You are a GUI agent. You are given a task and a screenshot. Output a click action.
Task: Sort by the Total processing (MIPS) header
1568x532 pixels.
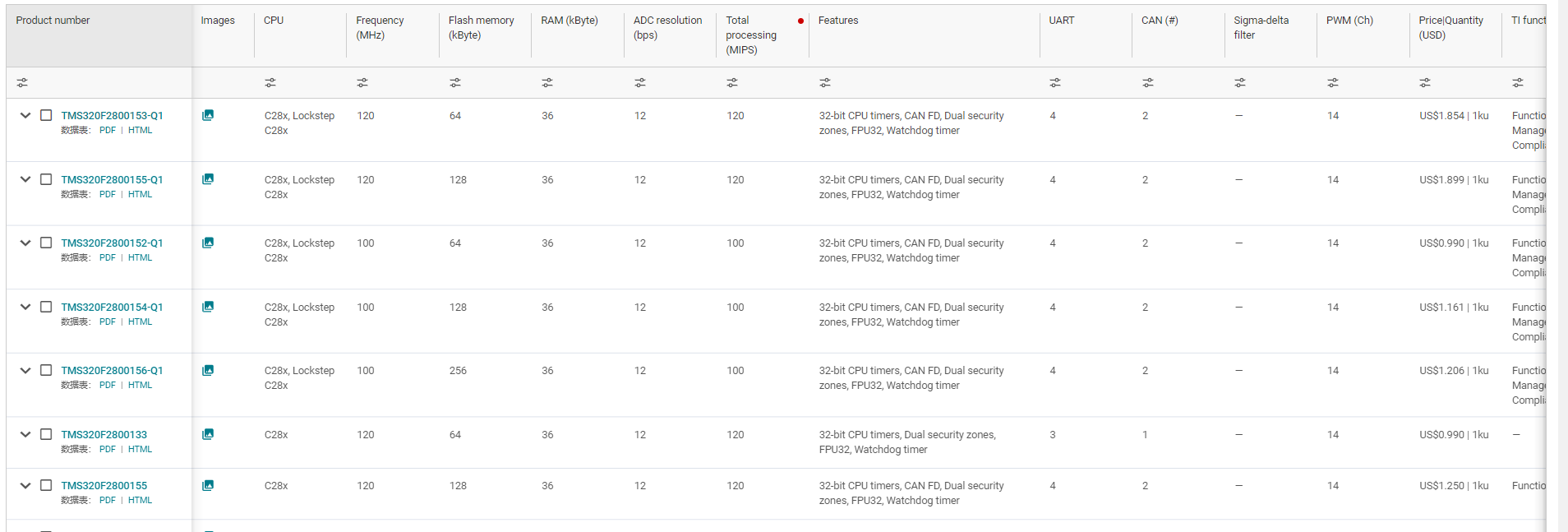(x=750, y=35)
